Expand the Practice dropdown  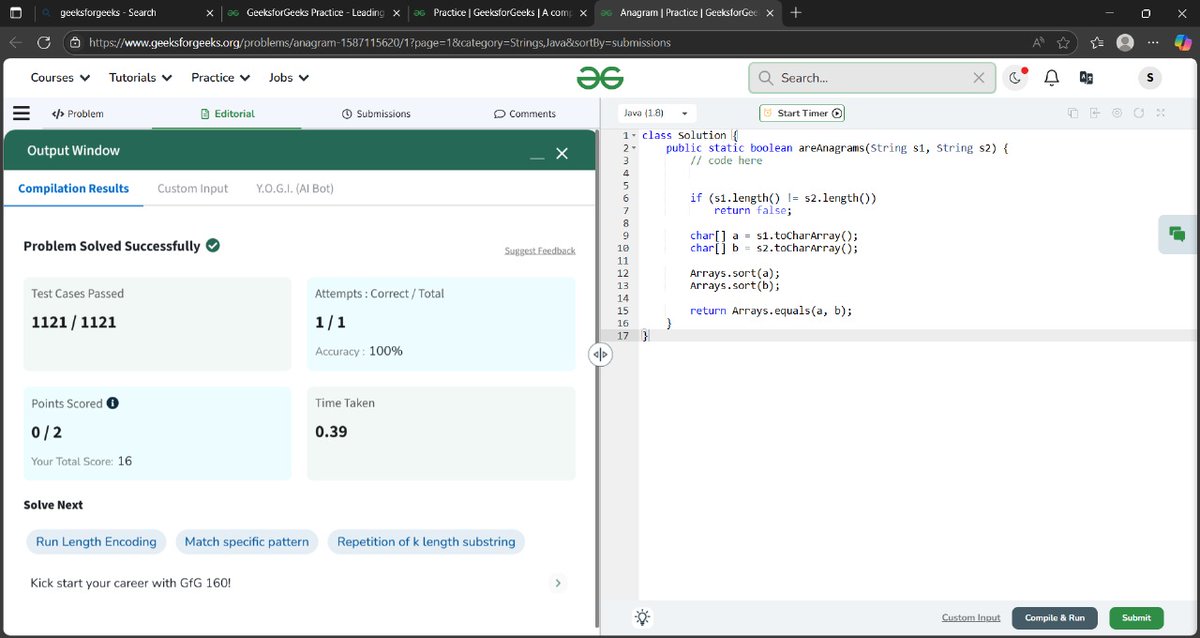[221, 78]
